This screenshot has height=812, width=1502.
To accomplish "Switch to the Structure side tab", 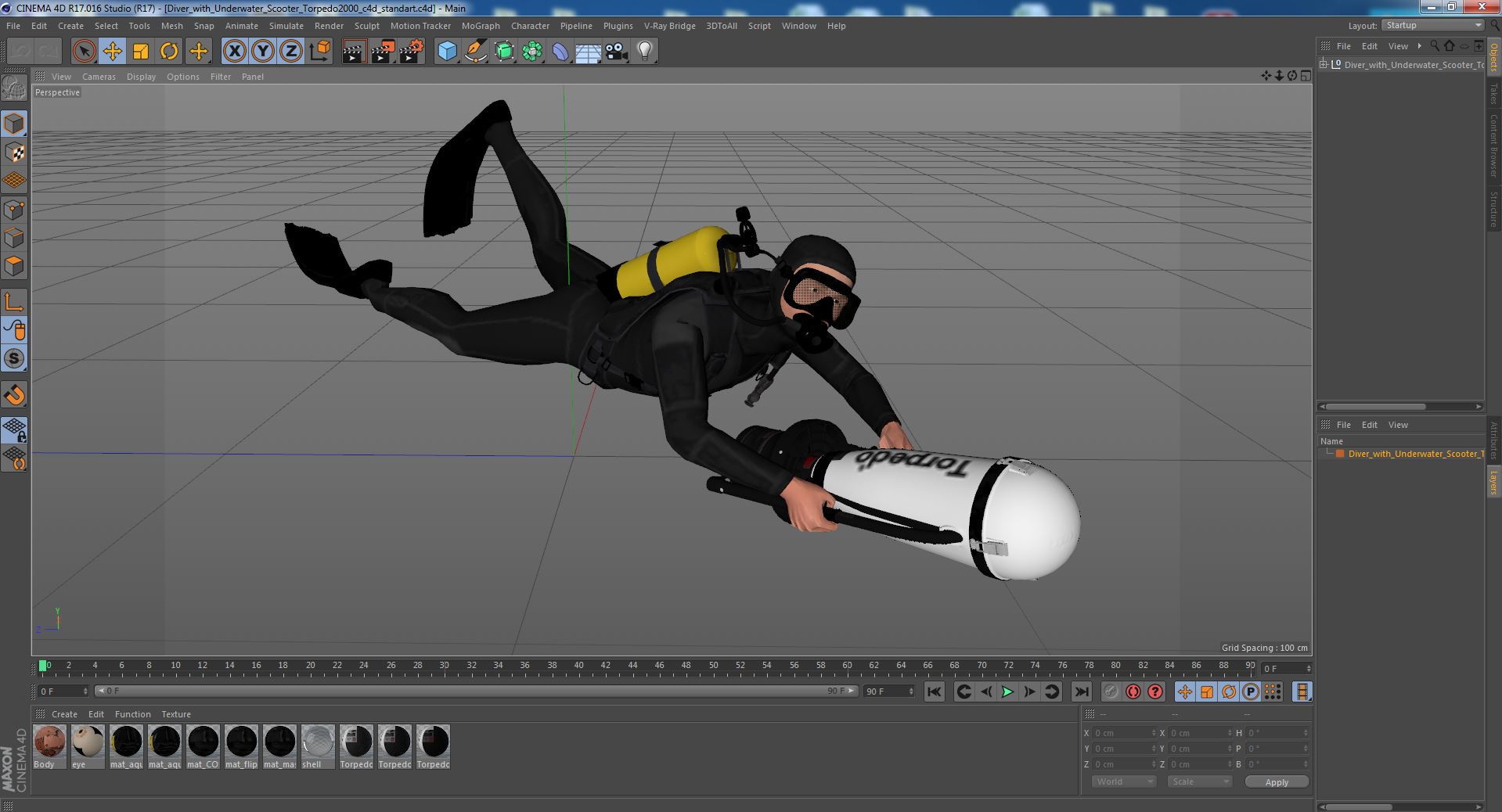I will 1493,209.
